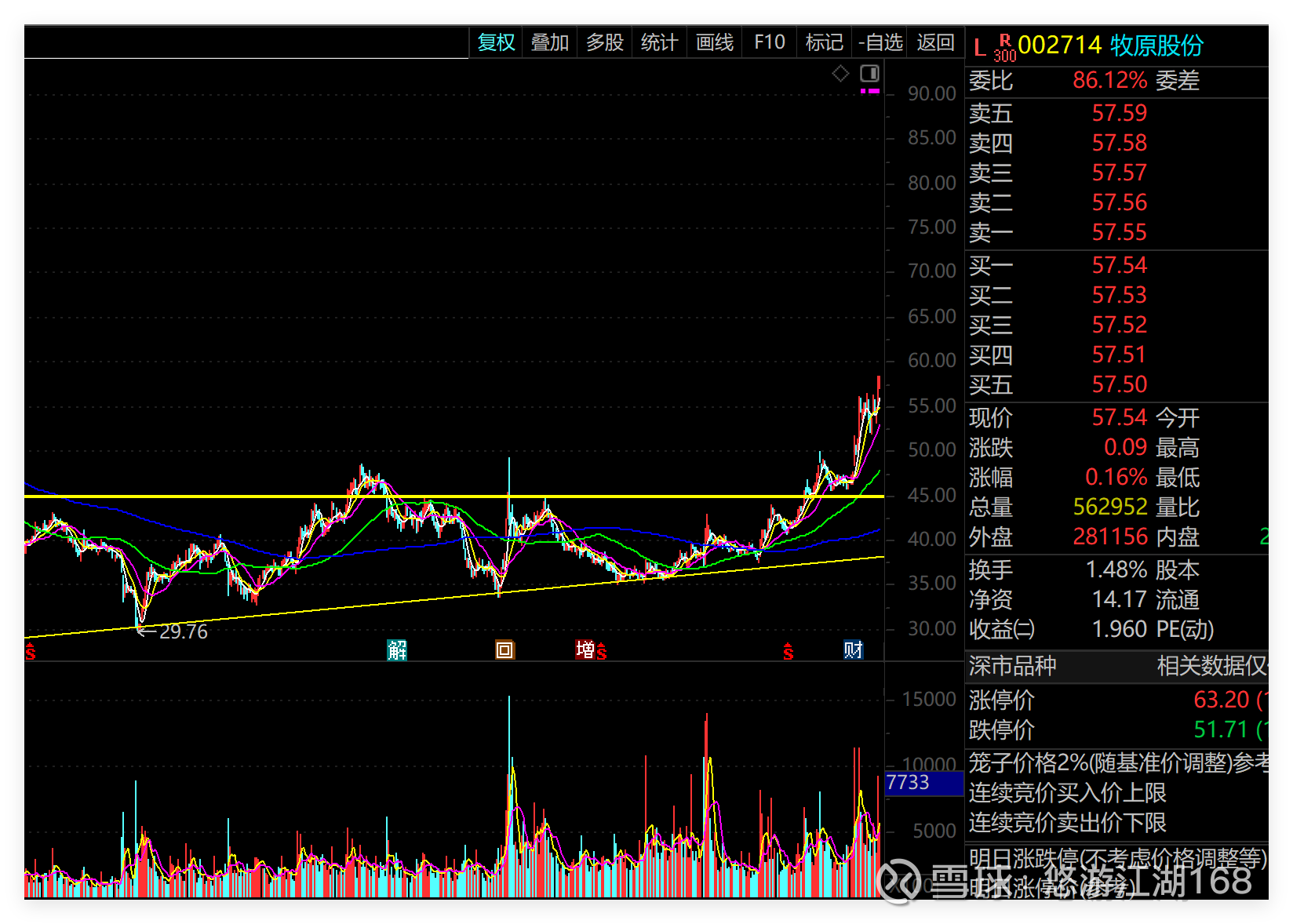
Task: Click the 内盘 label
Action: pyautogui.click(x=1178, y=537)
